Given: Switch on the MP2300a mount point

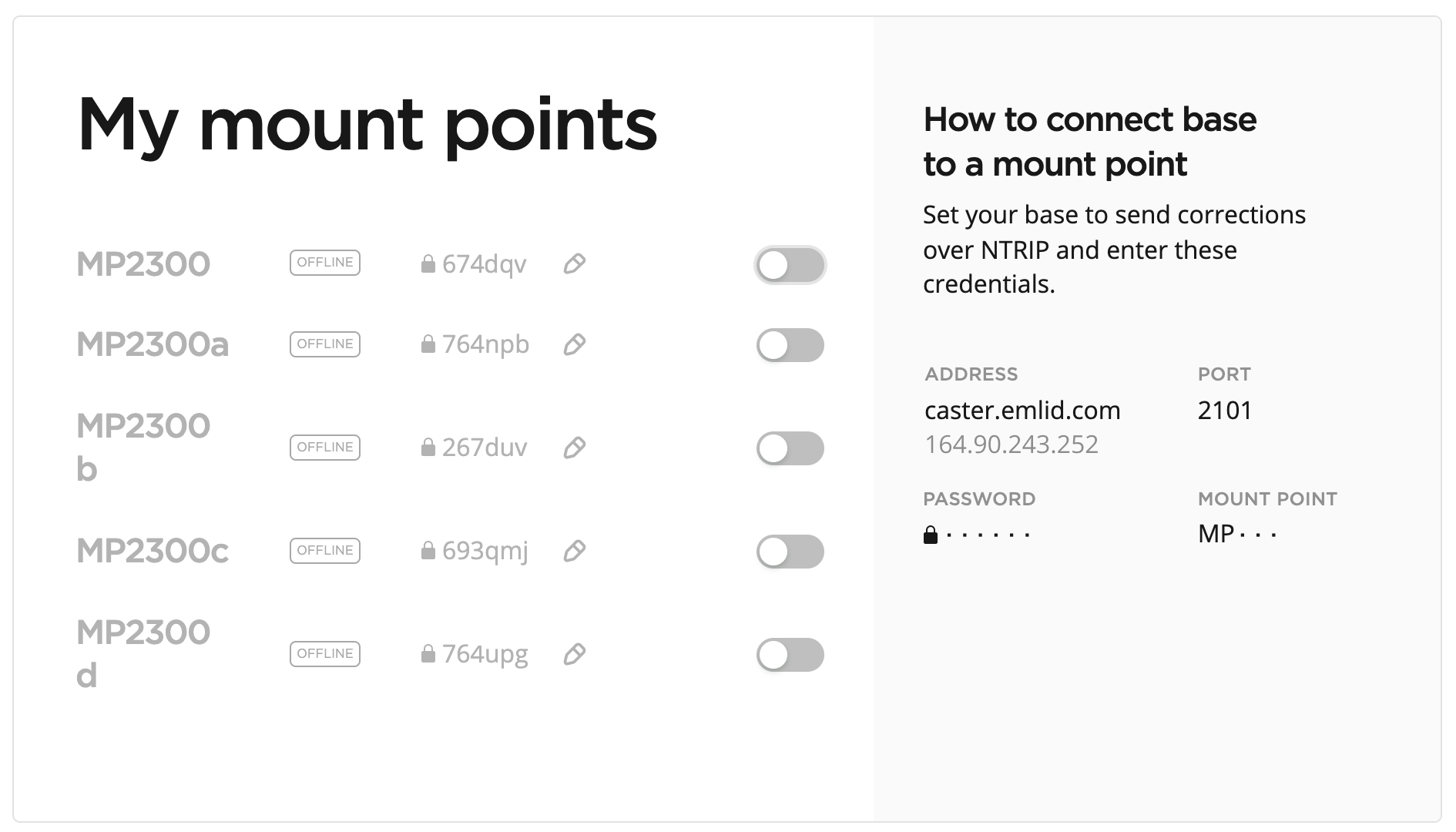Looking at the screenshot, I should (x=790, y=345).
